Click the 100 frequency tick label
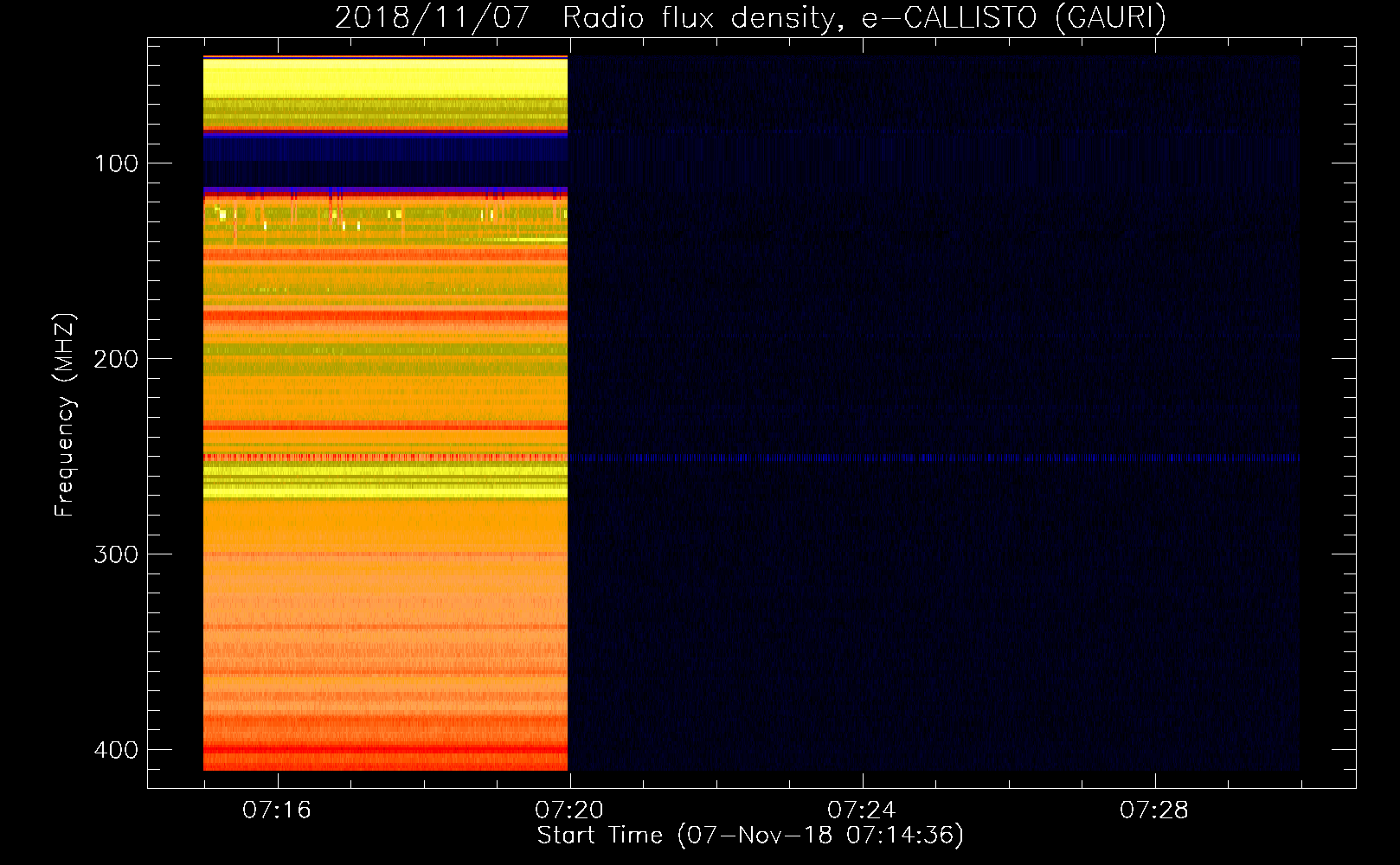1400x865 pixels. tap(116, 163)
